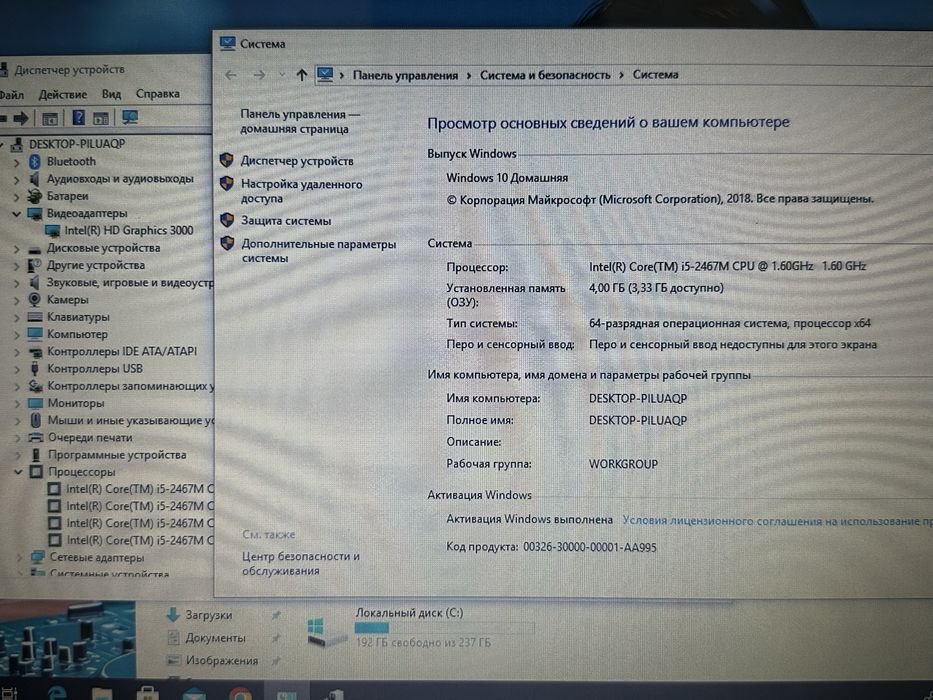The image size is (933, 700).
Task: Click the Chrome icon on the taskbar
Action: 240,695
